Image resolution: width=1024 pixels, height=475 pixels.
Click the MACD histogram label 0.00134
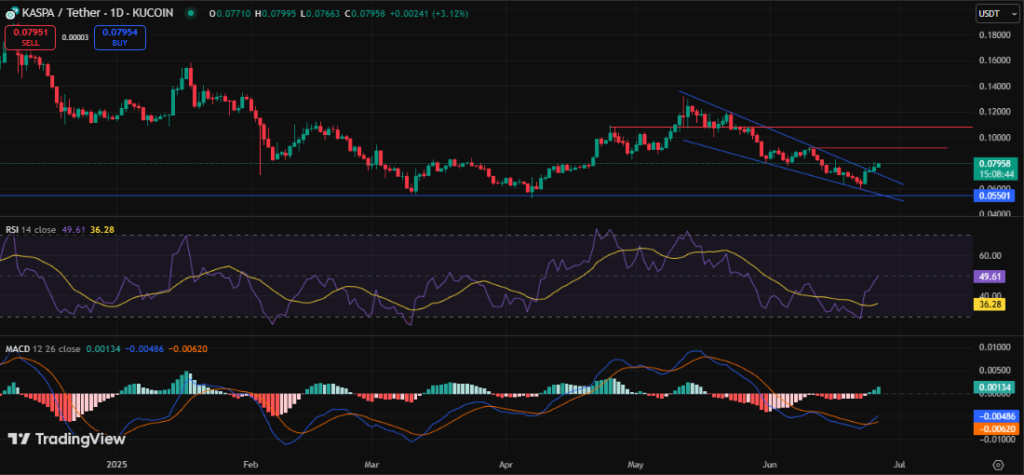995,387
